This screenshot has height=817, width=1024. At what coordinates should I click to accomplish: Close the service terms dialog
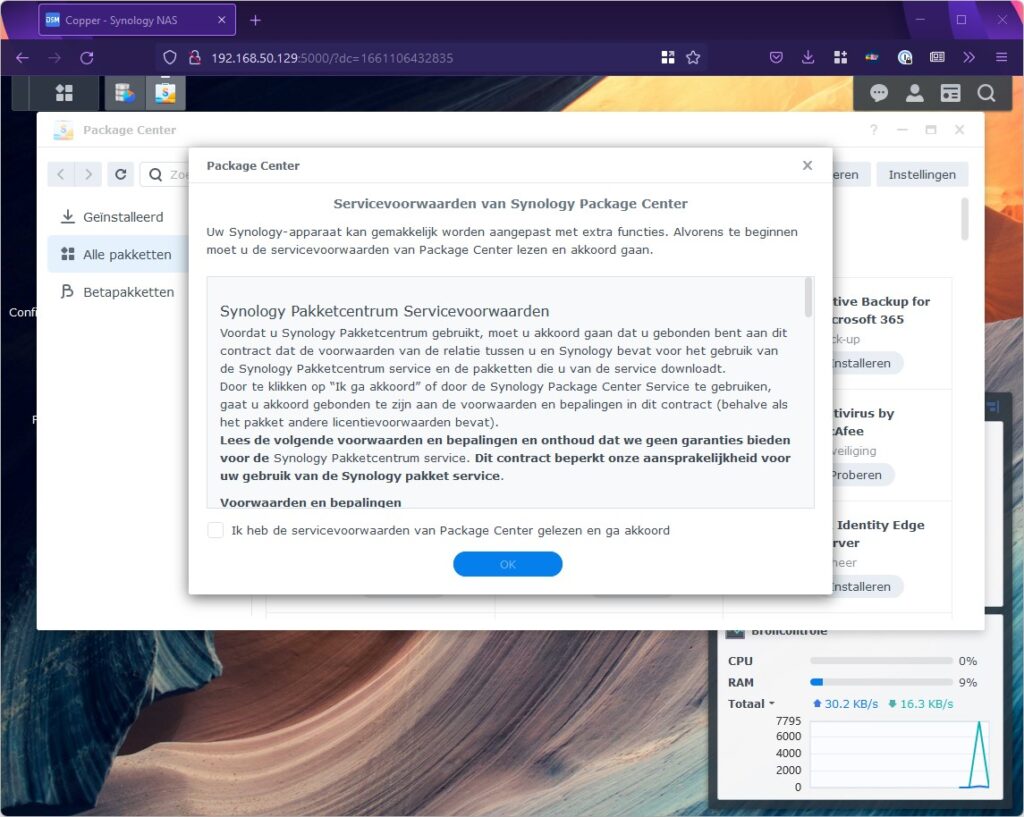click(807, 165)
